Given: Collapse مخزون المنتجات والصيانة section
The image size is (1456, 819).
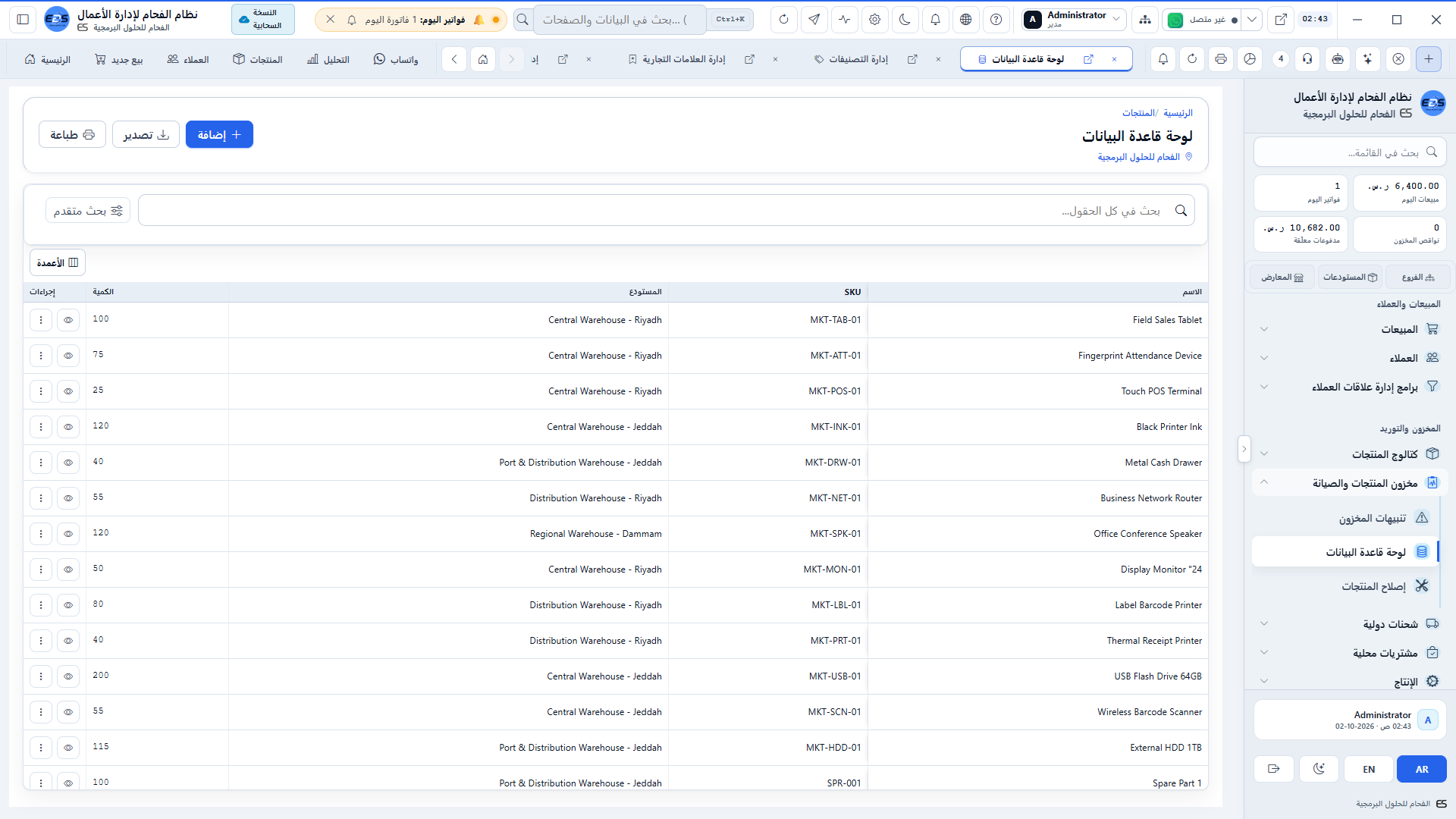Looking at the screenshot, I should click(1349, 483).
